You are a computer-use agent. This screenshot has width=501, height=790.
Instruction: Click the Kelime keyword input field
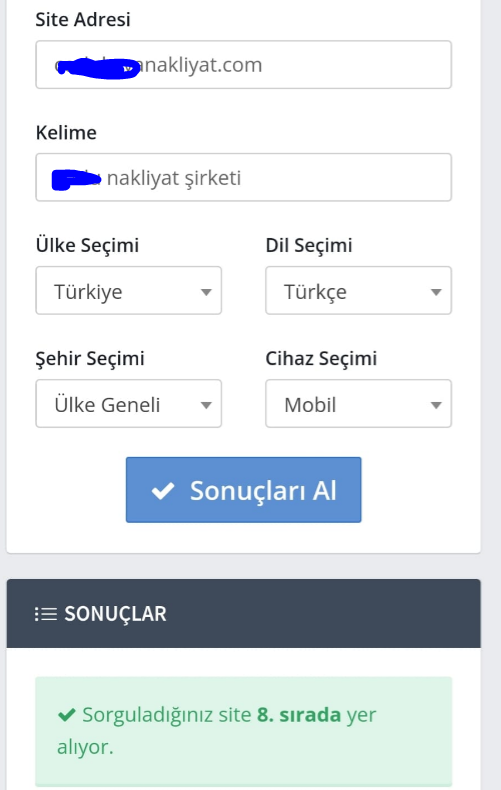[243, 177]
